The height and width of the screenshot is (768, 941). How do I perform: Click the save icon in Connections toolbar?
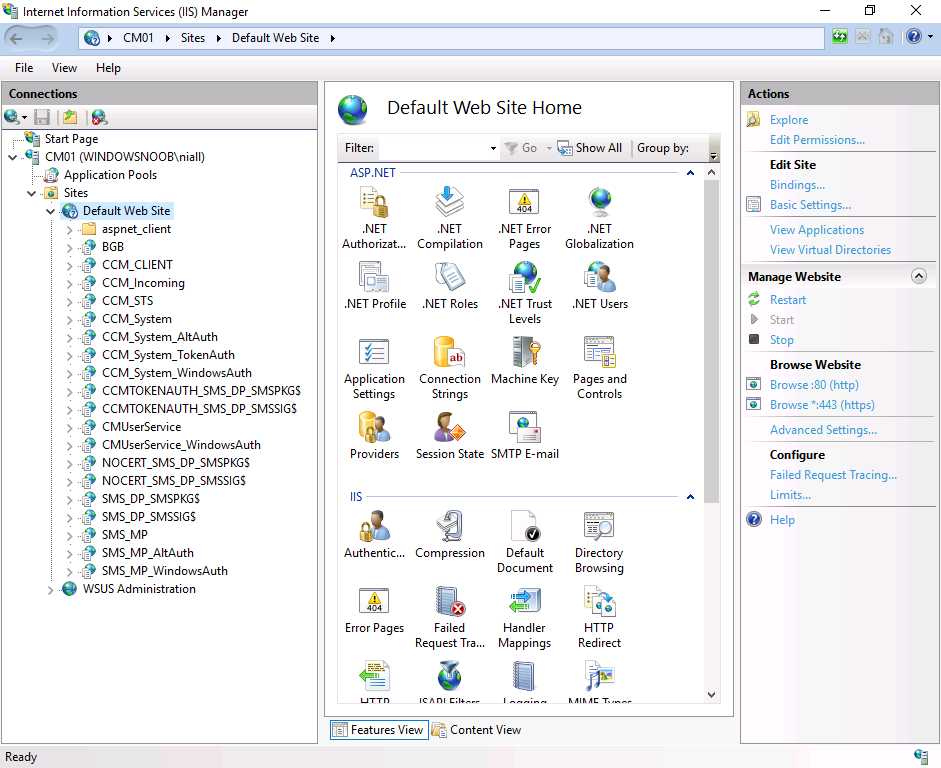click(x=42, y=117)
